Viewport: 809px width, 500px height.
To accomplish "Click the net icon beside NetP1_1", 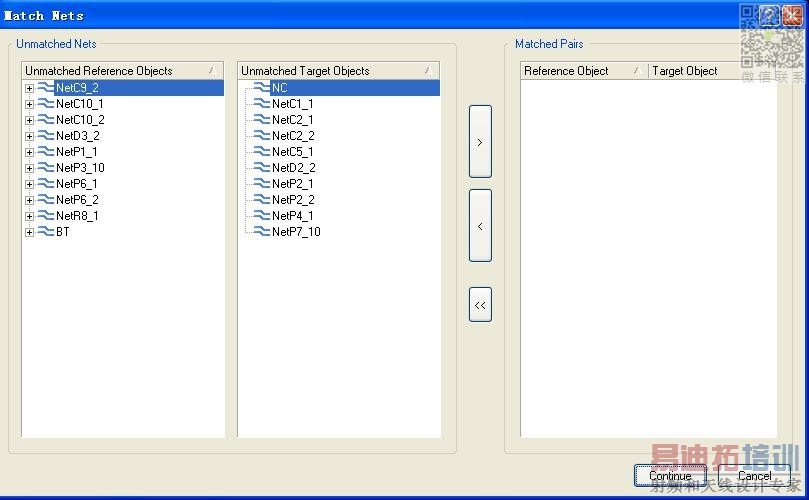I will [46, 151].
